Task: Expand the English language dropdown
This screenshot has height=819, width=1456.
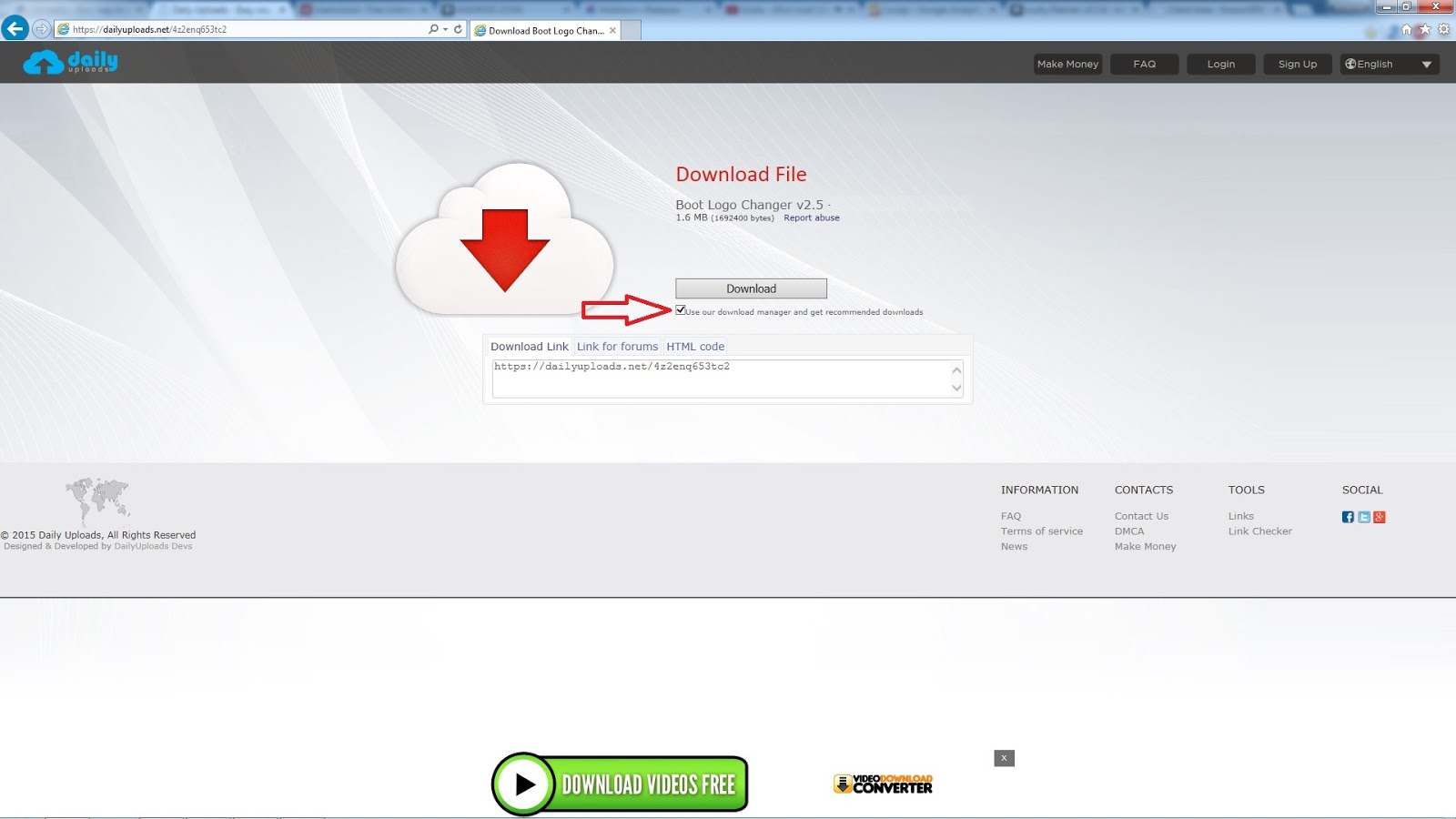Action: tap(1389, 64)
